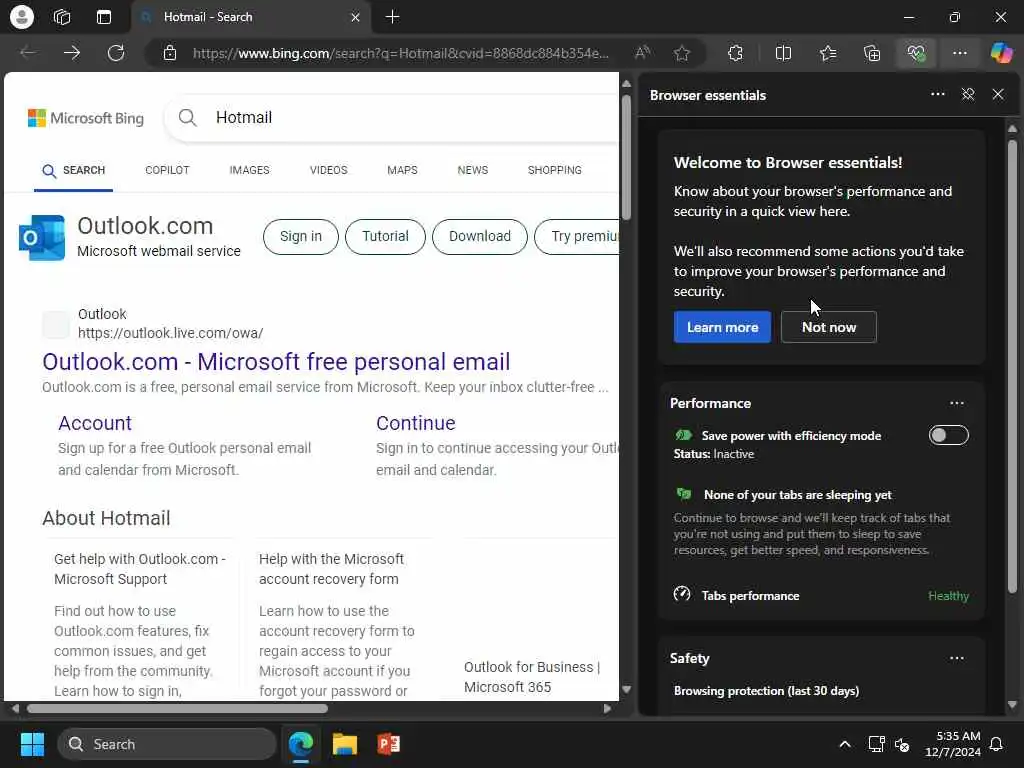
Task: Close the Browser essentials panel
Action: pos(998,95)
